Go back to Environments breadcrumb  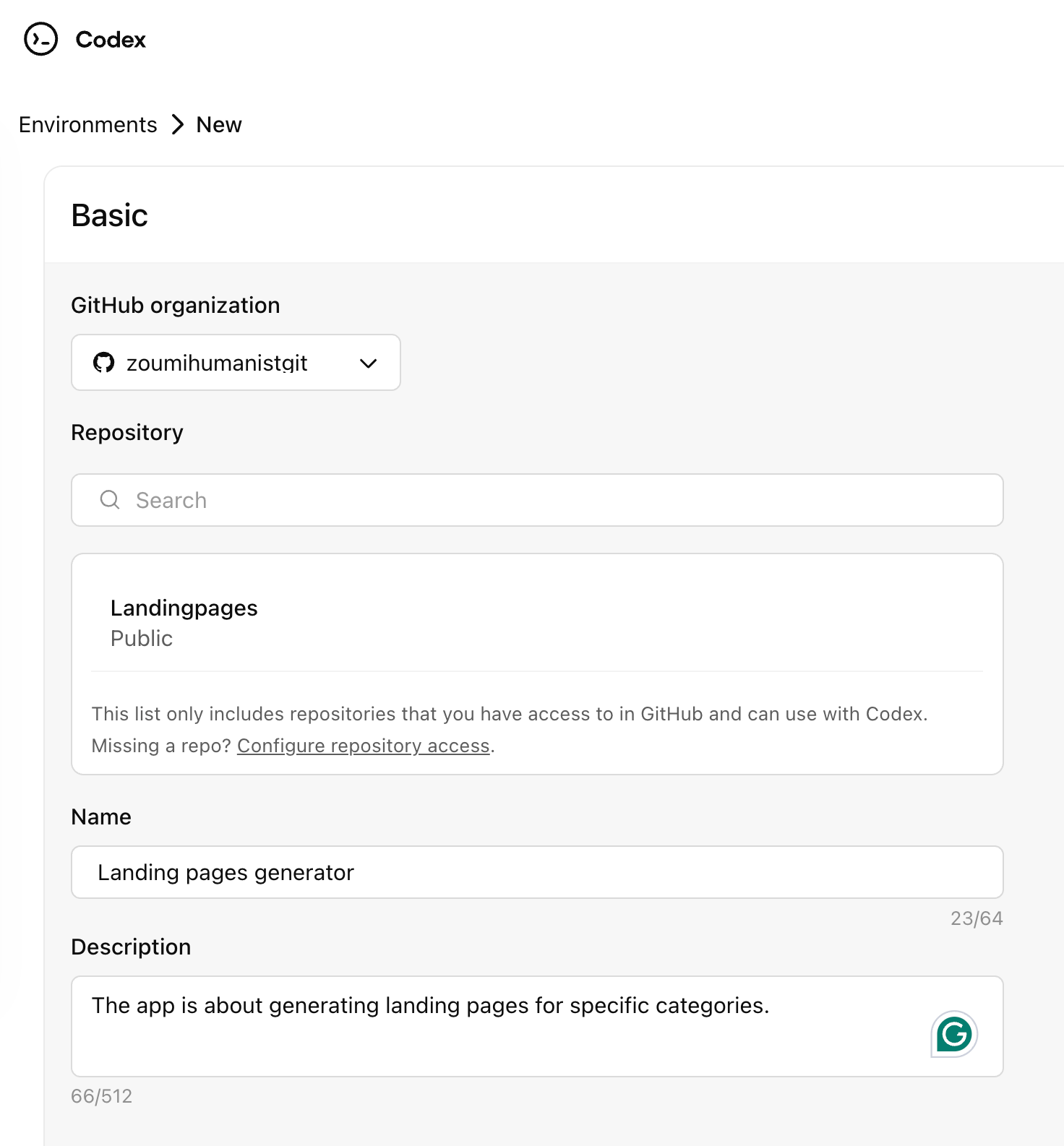click(x=88, y=125)
